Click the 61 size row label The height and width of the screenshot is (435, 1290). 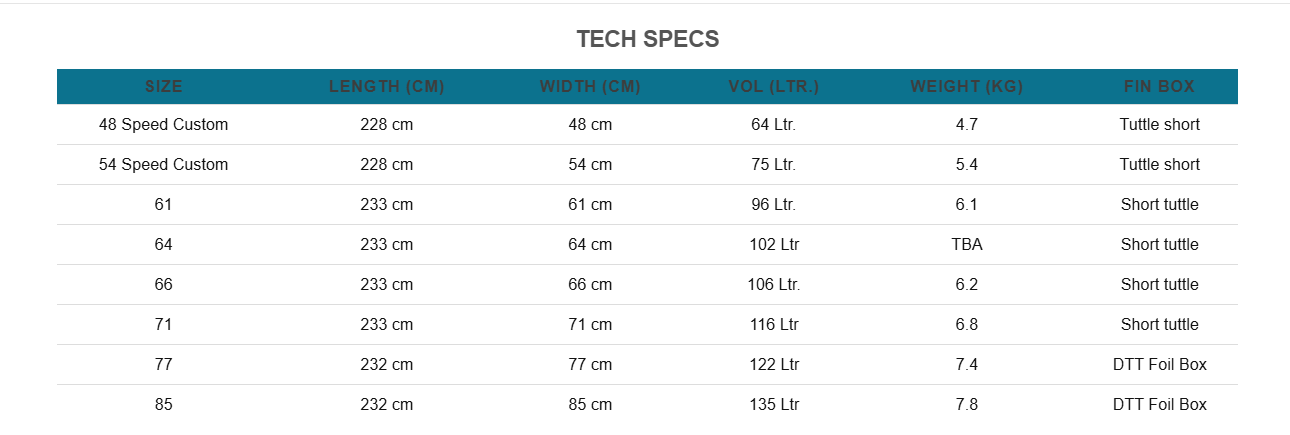pos(164,205)
